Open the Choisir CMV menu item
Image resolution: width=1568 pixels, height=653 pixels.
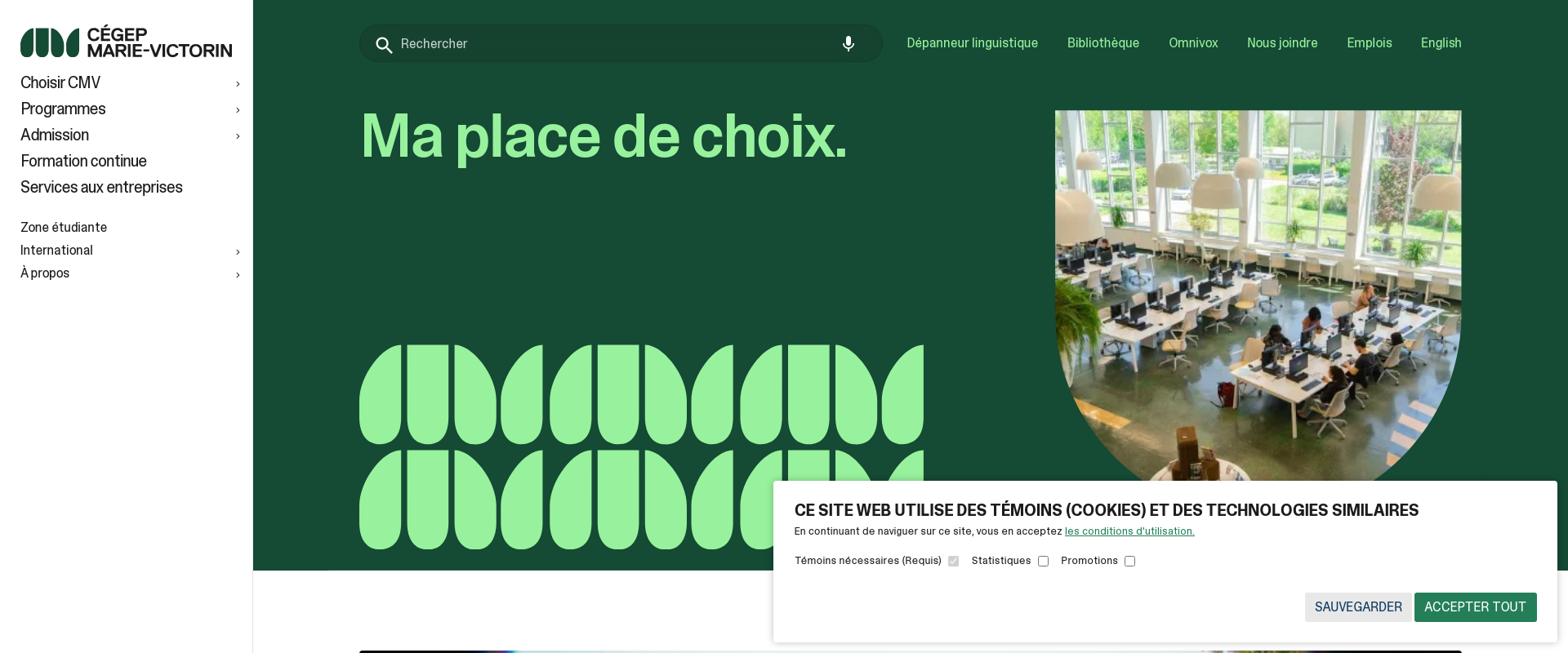60,83
